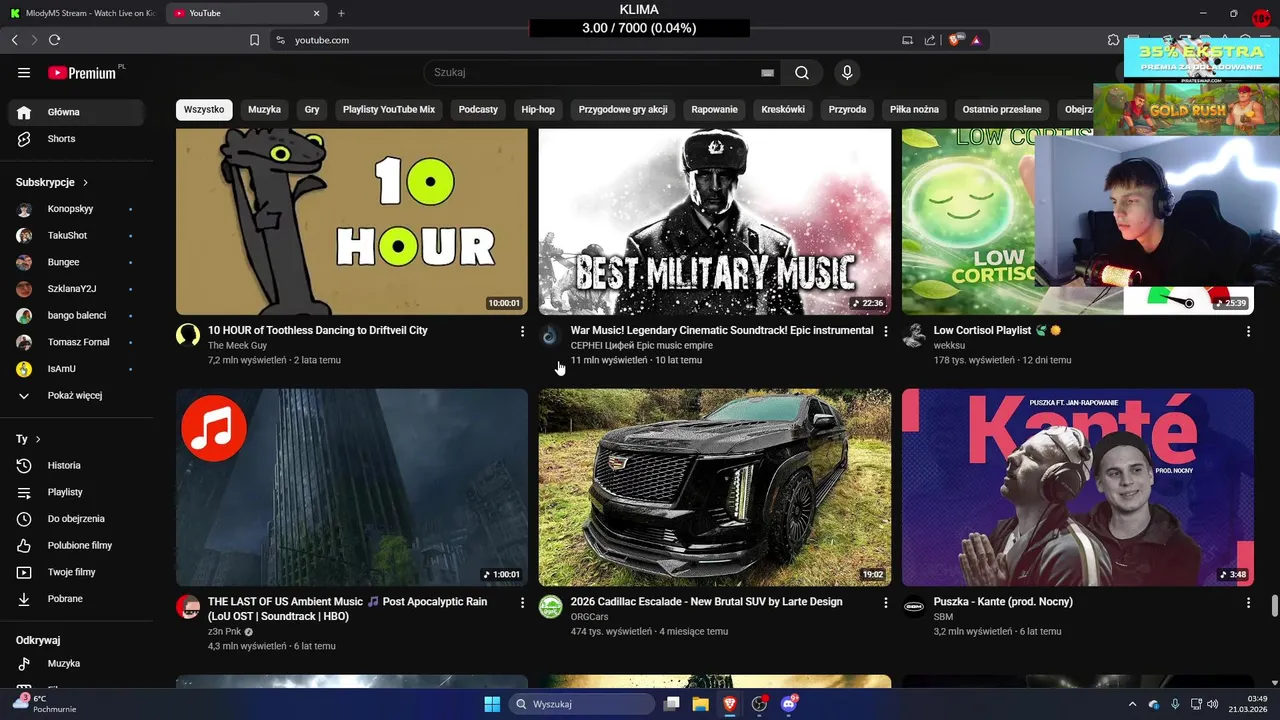Image resolution: width=1280 pixels, height=720 pixels.
Task: Open volume control in system tray
Action: coord(1213,704)
